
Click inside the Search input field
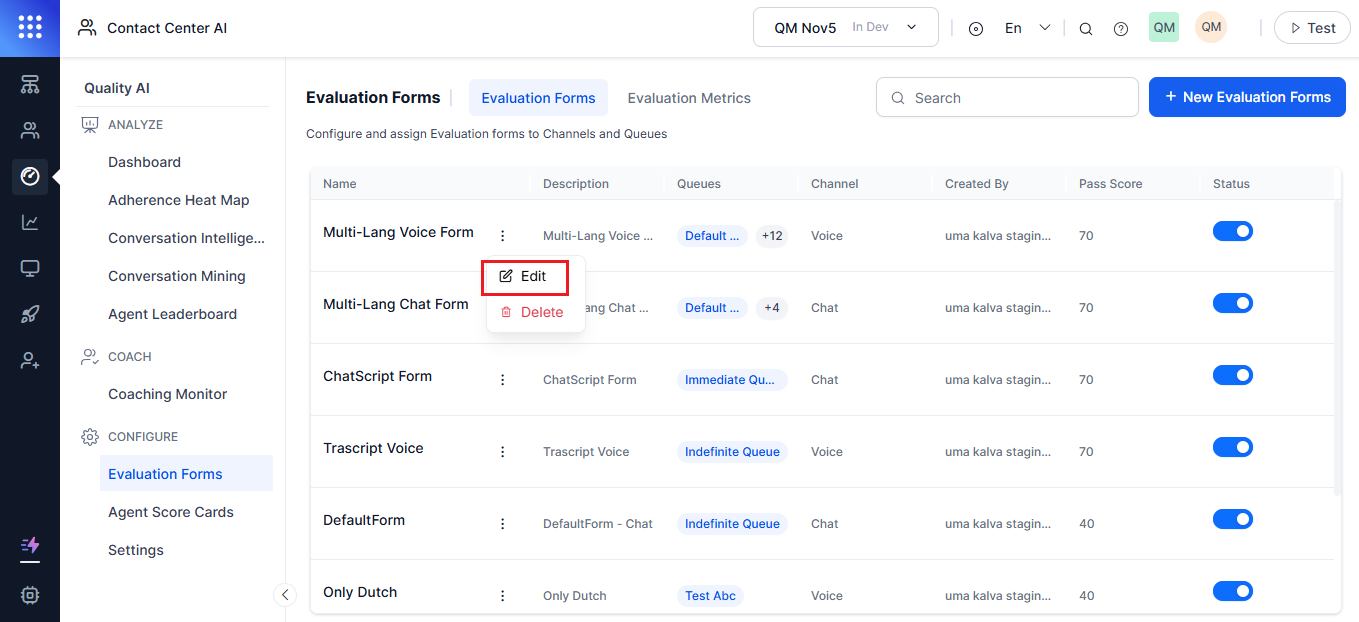pos(1006,97)
